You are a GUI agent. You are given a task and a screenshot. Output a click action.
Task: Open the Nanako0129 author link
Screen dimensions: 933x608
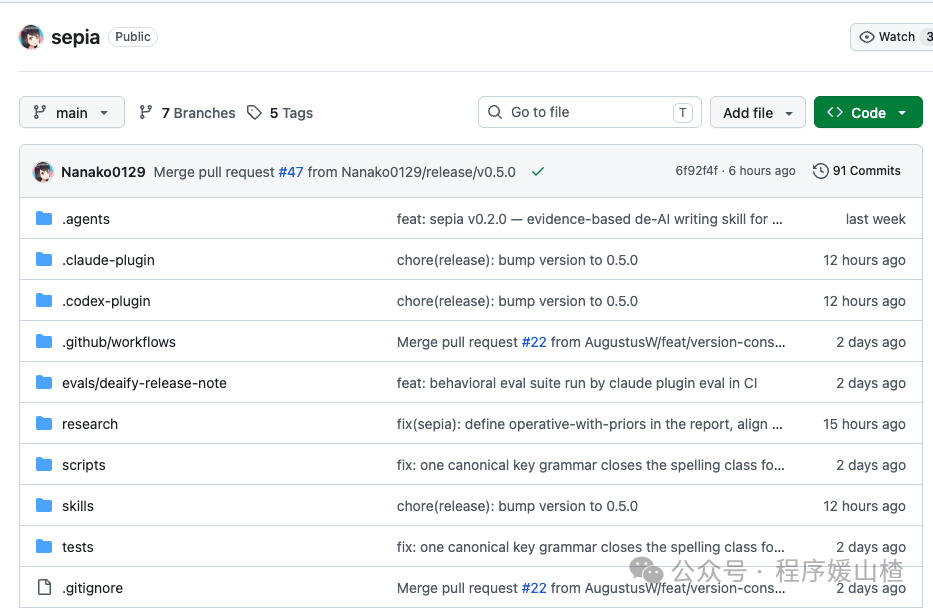[x=103, y=172]
